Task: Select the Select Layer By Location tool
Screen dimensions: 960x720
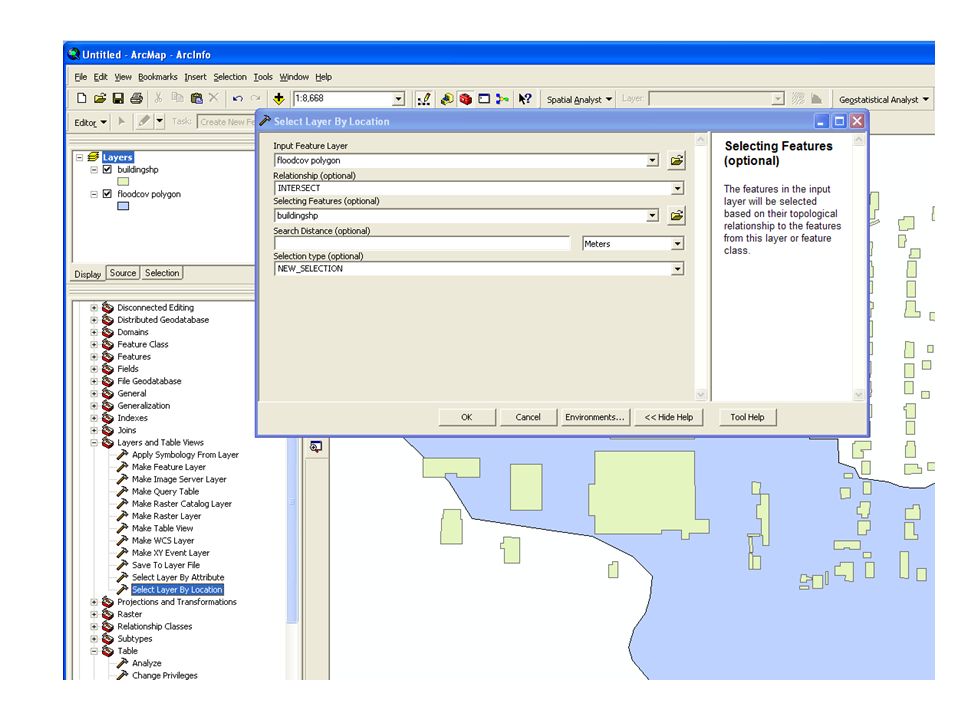Action: click(x=177, y=590)
